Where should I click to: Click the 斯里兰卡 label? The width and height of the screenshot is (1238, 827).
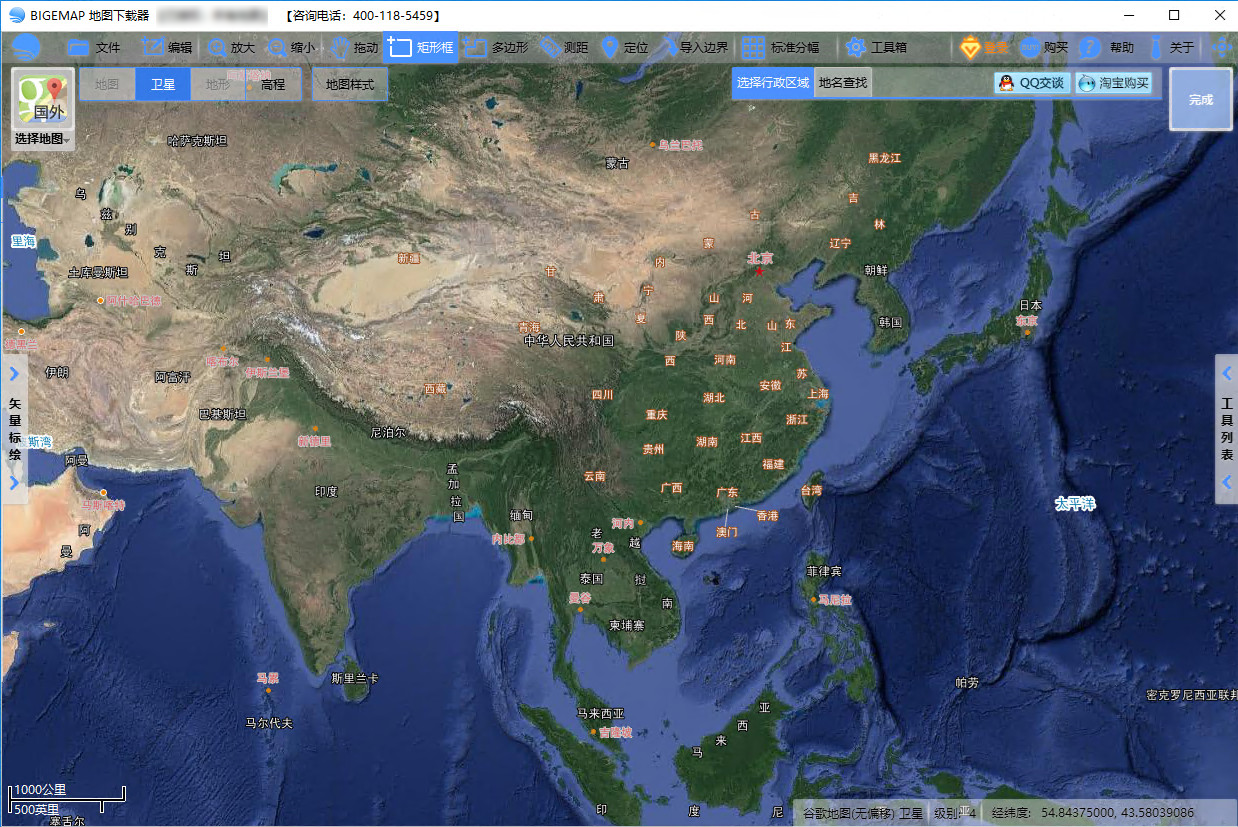click(x=355, y=678)
